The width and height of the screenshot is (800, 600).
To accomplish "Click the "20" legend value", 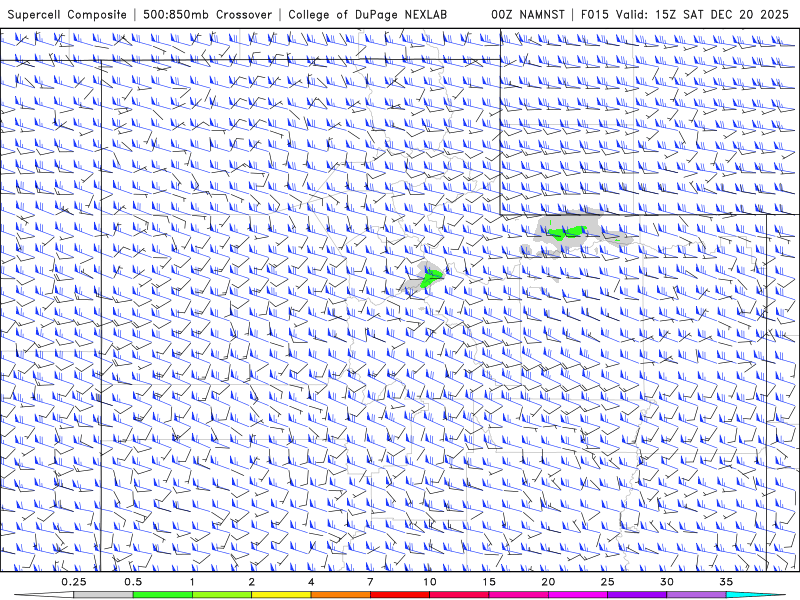I will 548,582.
